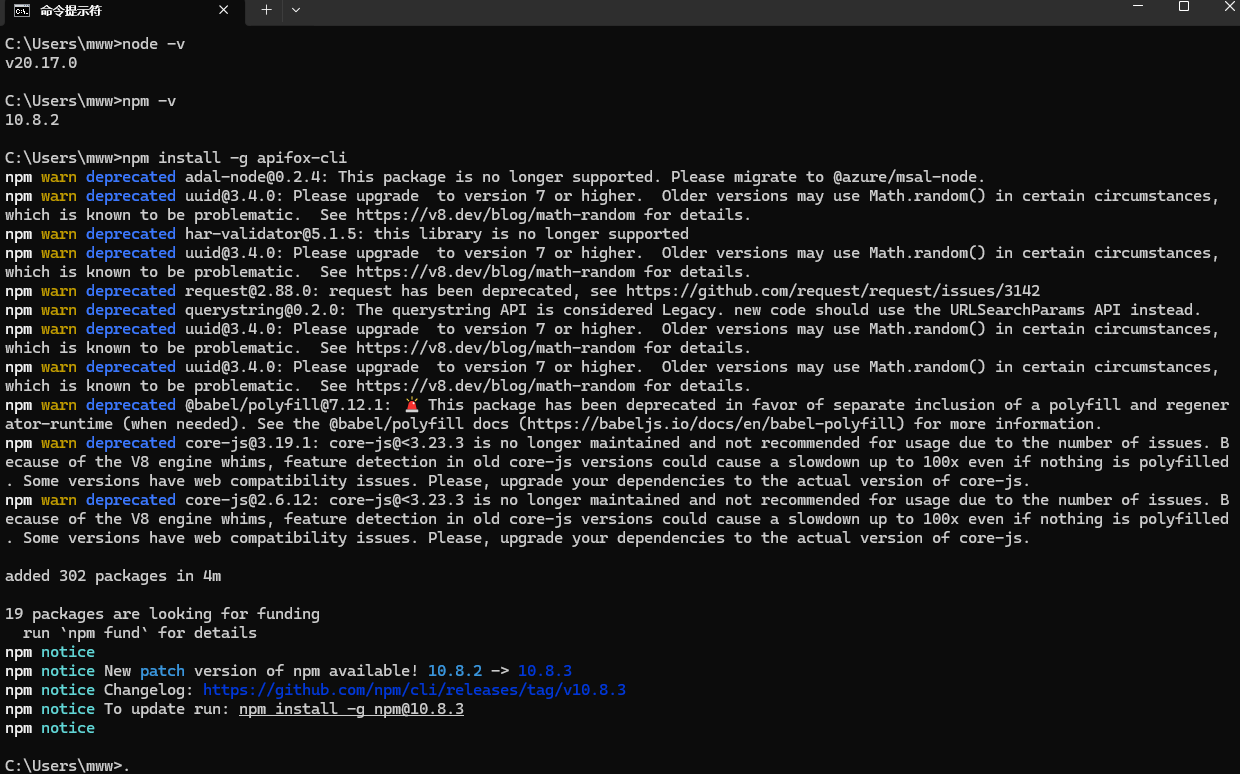Viewport: 1240px width, 774px height.
Task: Click the final C:\Users\mww> prompt
Action: click(63, 766)
